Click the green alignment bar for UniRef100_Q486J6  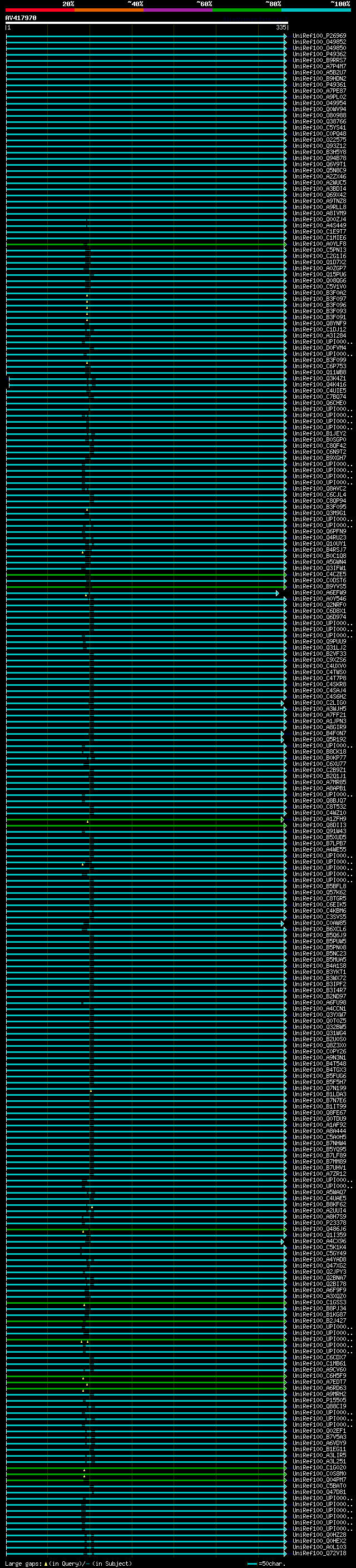click(x=146, y=1230)
